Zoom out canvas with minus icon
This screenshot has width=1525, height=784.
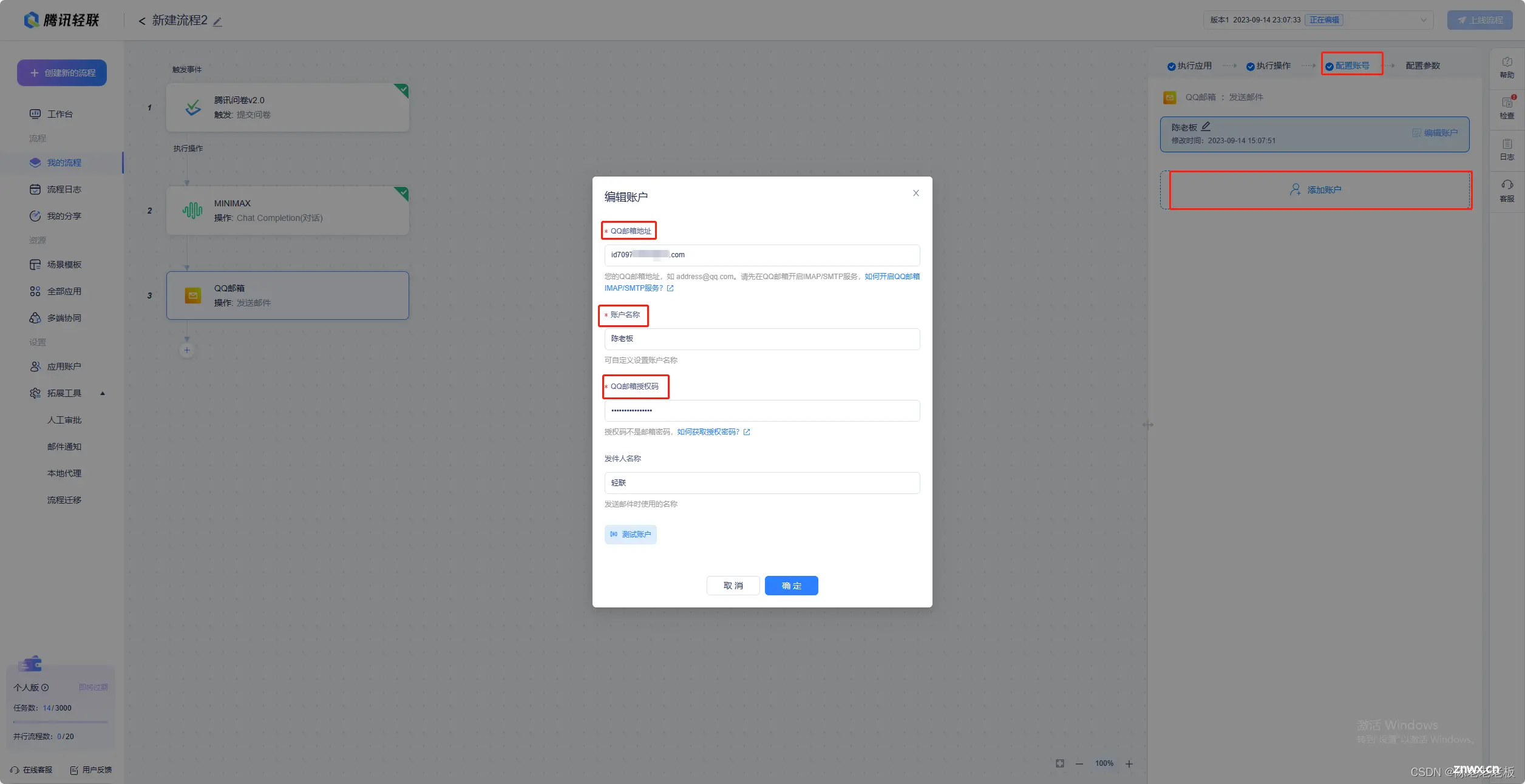(1079, 764)
